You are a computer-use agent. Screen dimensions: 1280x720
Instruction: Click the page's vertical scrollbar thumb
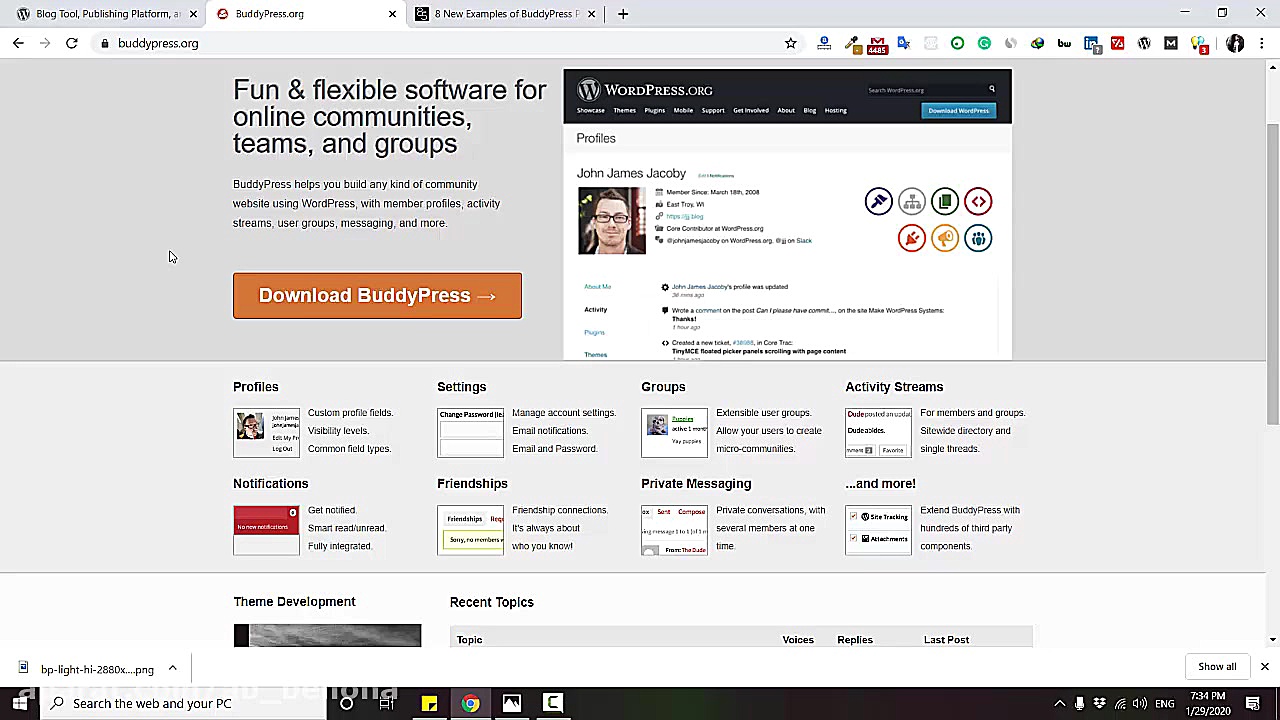coord(1272,270)
